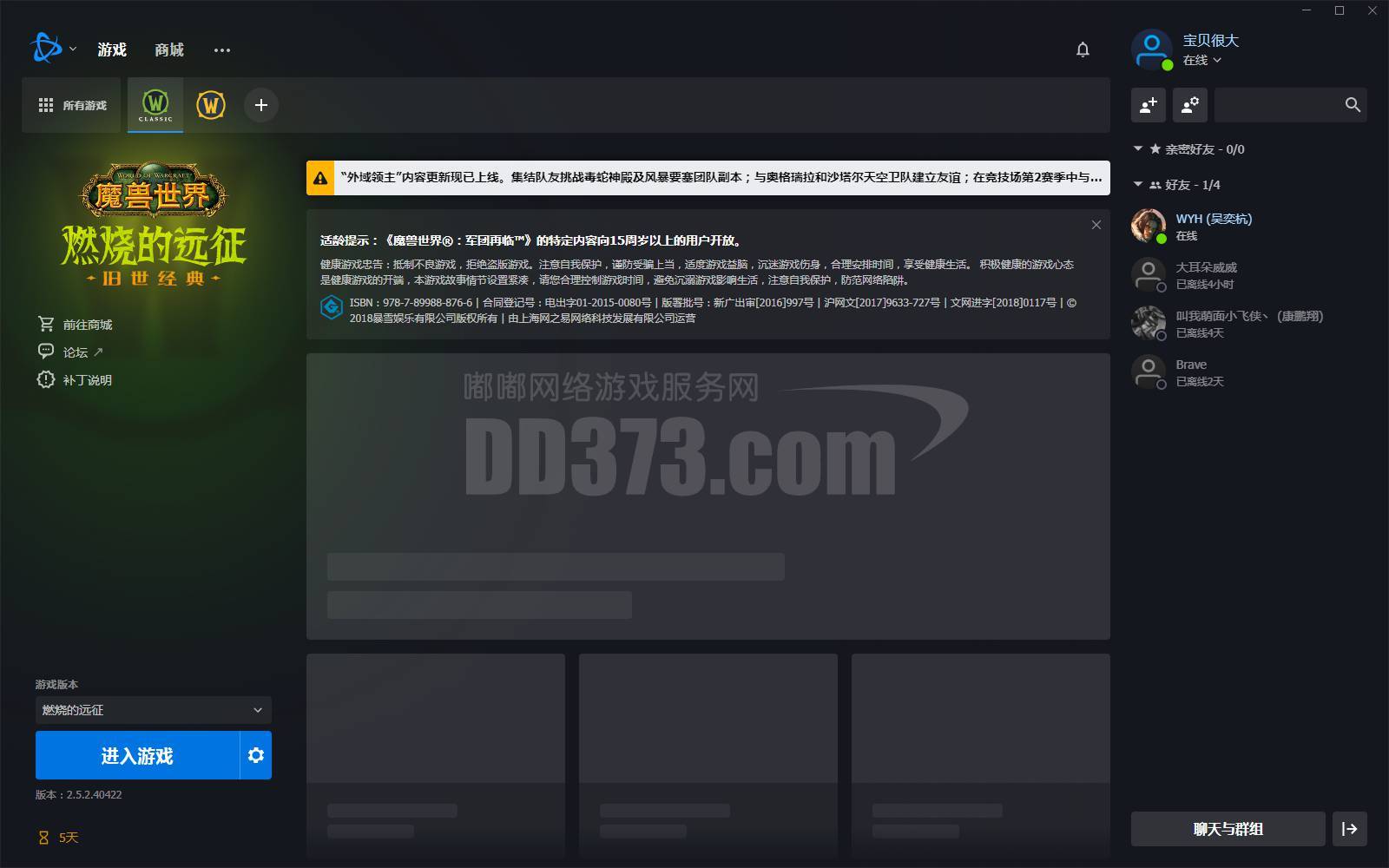Open the more options menu (•••)
1389x868 pixels.
pyautogui.click(x=222, y=50)
